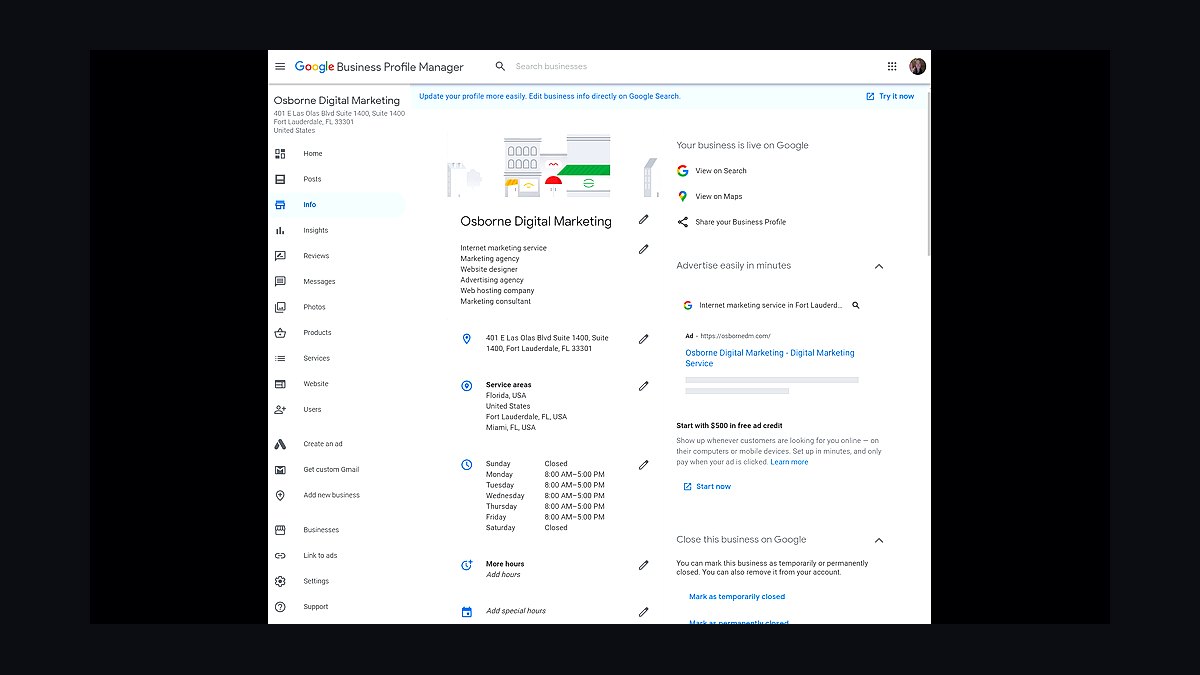
Task: Edit service areas pencil icon
Action: click(x=643, y=385)
